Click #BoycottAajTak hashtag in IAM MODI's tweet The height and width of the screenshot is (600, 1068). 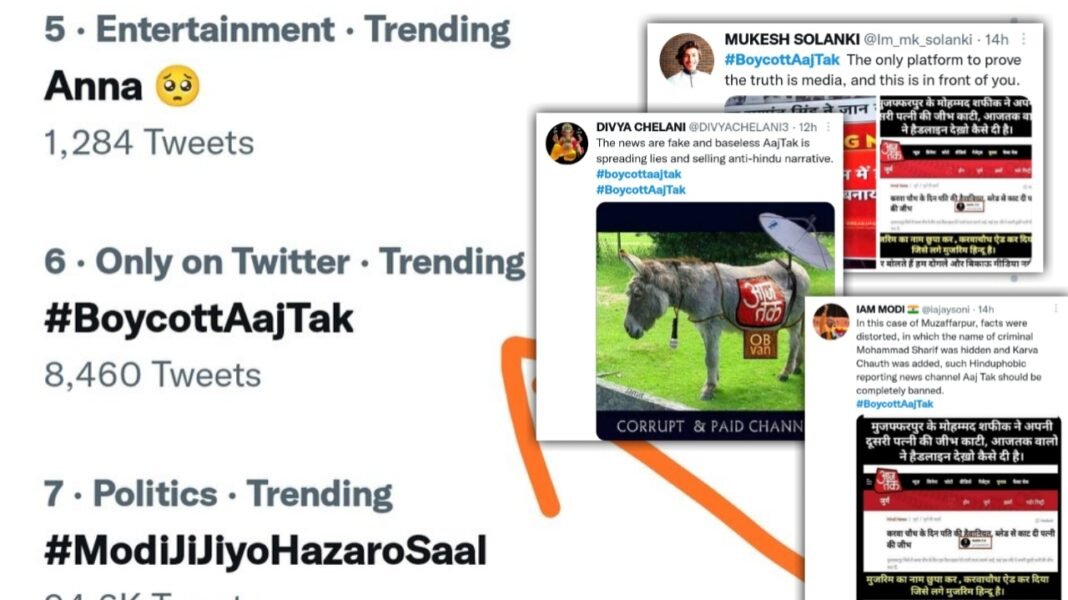(894, 404)
